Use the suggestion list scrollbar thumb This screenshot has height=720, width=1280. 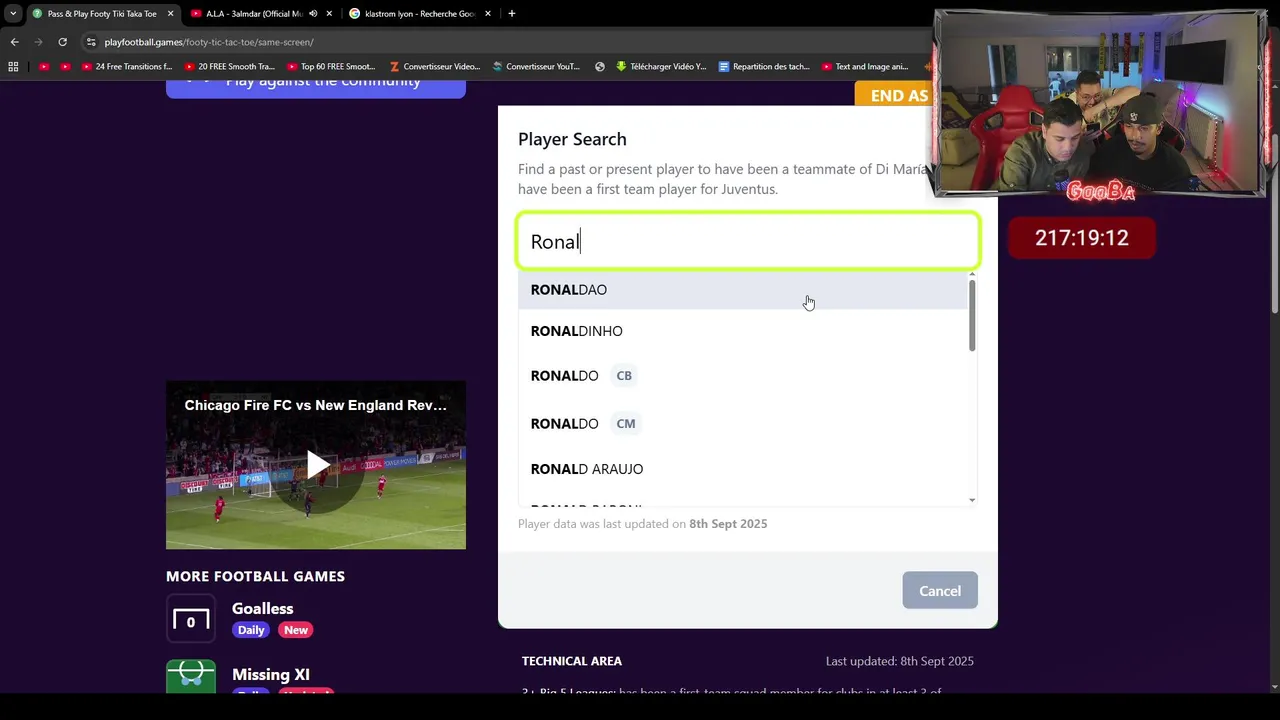tap(972, 317)
